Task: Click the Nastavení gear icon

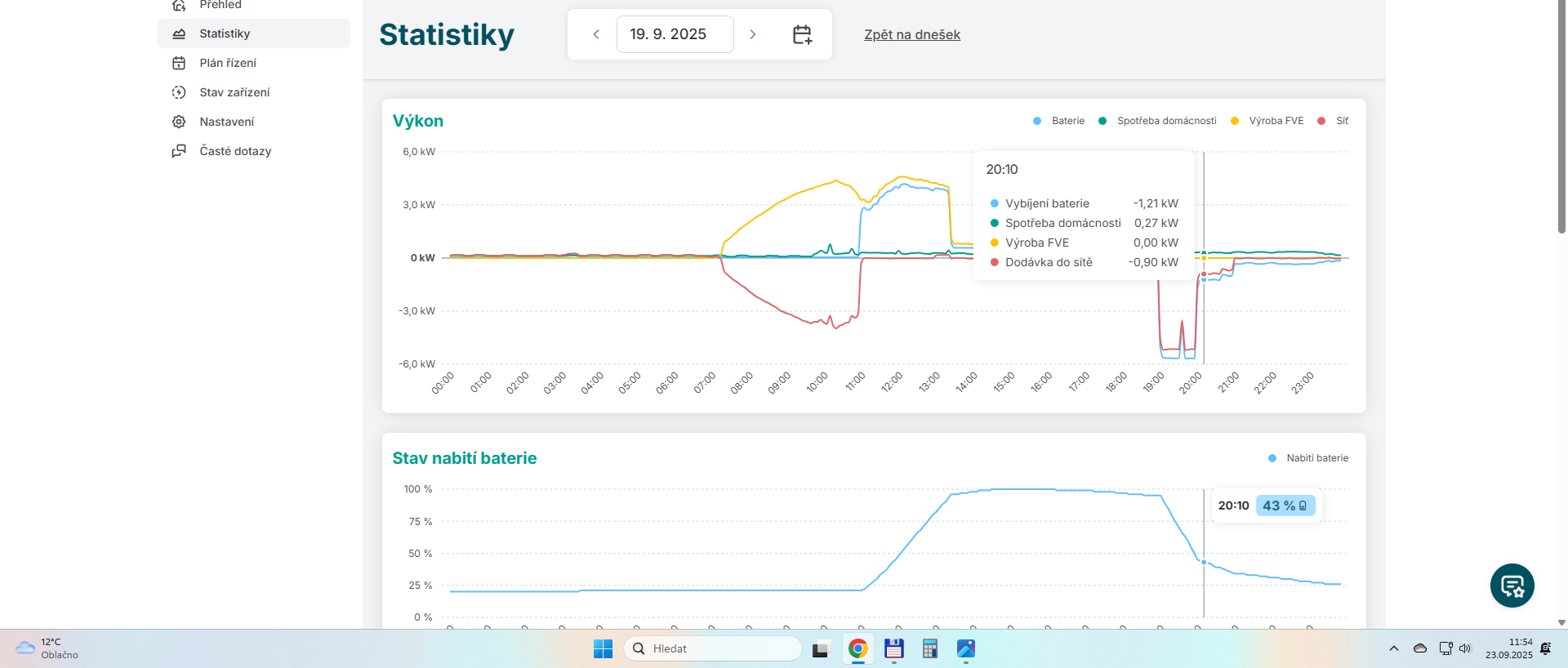Action: click(x=179, y=122)
